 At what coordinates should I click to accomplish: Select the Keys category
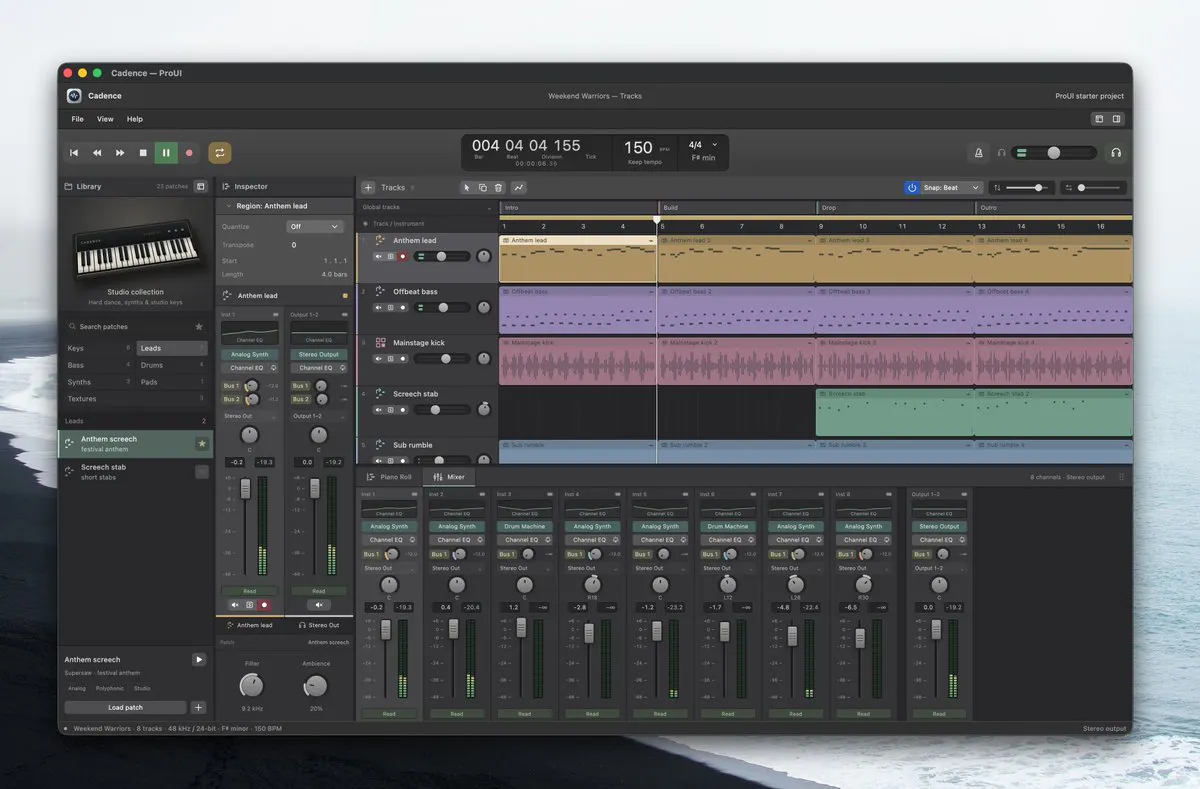(98, 348)
